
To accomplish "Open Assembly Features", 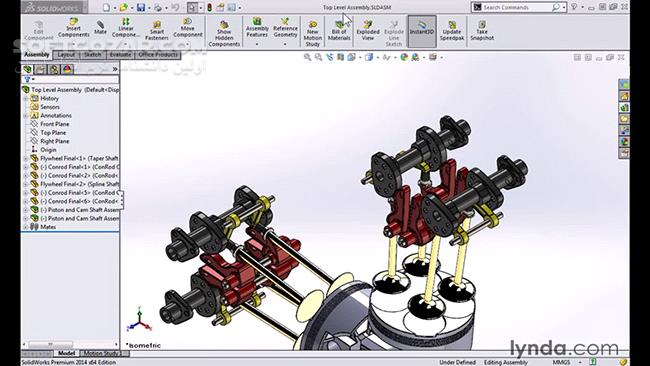I will click(x=257, y=27).
